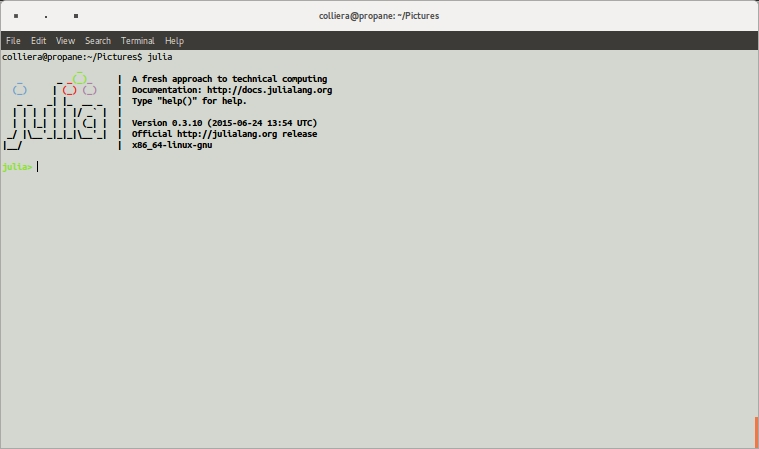This screenshot has width=759, height=449.
Task: Open the Search menu
Action: 98,41
